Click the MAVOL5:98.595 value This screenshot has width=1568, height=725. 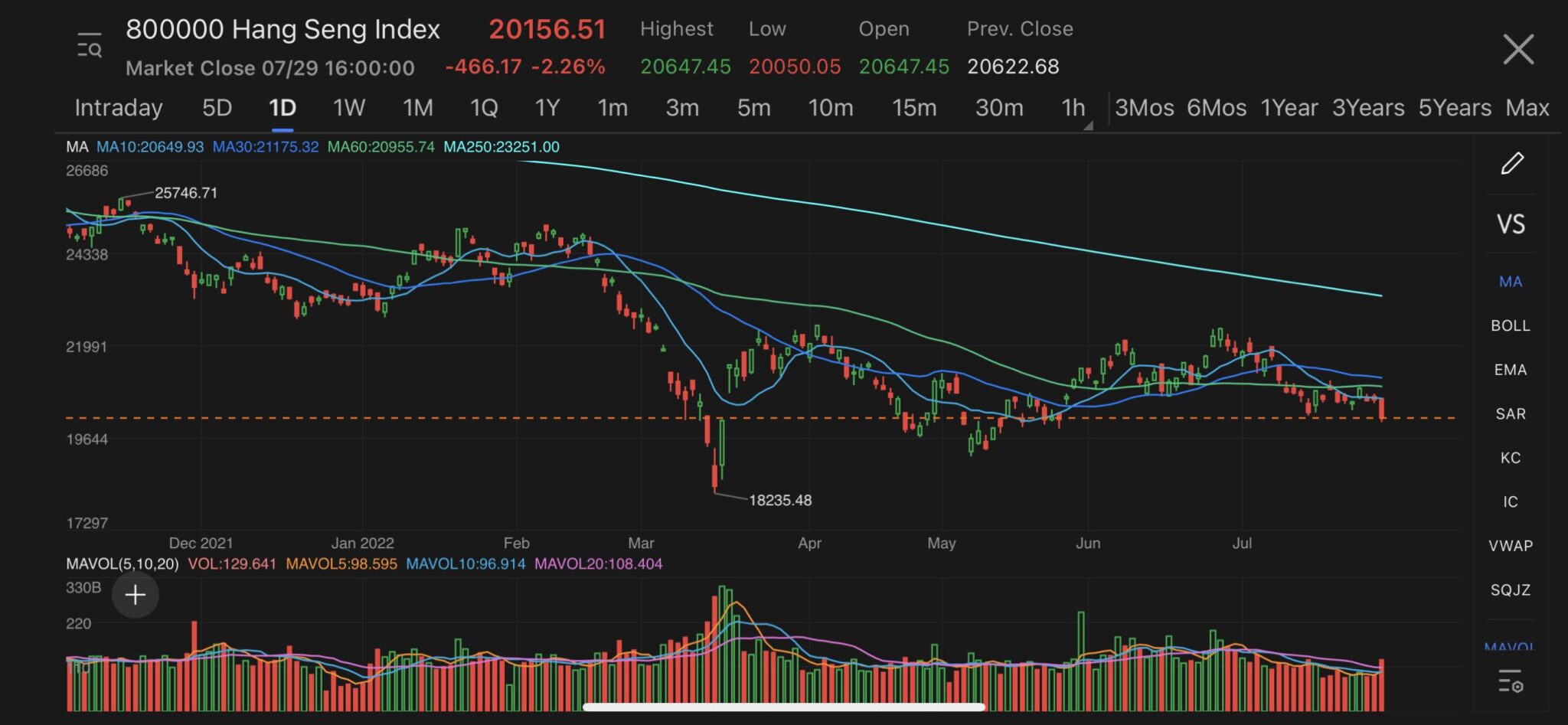click(341, 564)
